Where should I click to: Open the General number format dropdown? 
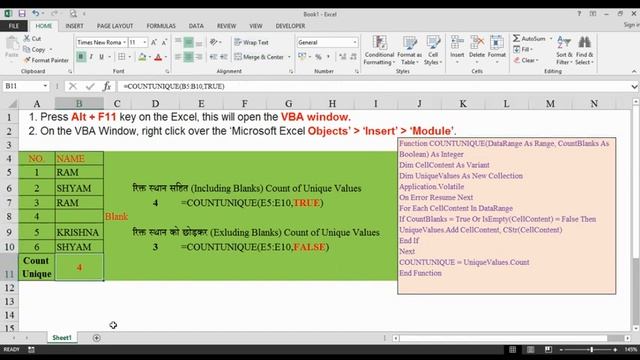pos(355,42)
